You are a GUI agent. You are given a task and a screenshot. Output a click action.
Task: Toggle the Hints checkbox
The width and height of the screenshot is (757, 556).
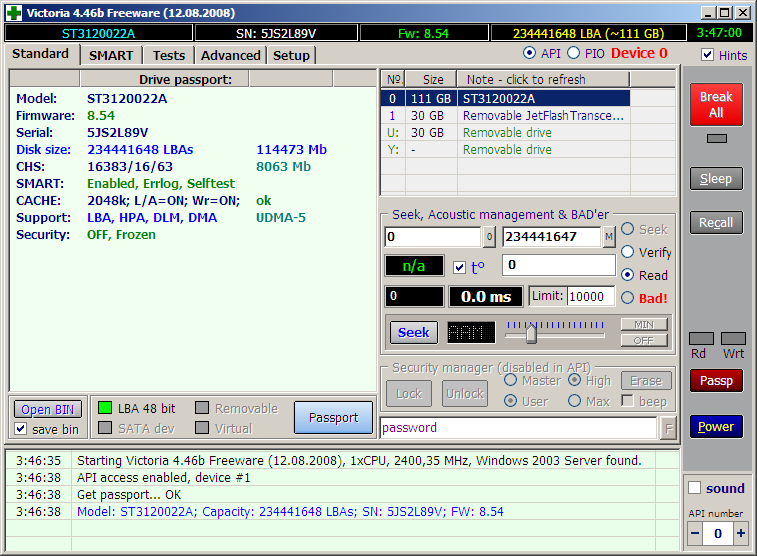[707, 55]
